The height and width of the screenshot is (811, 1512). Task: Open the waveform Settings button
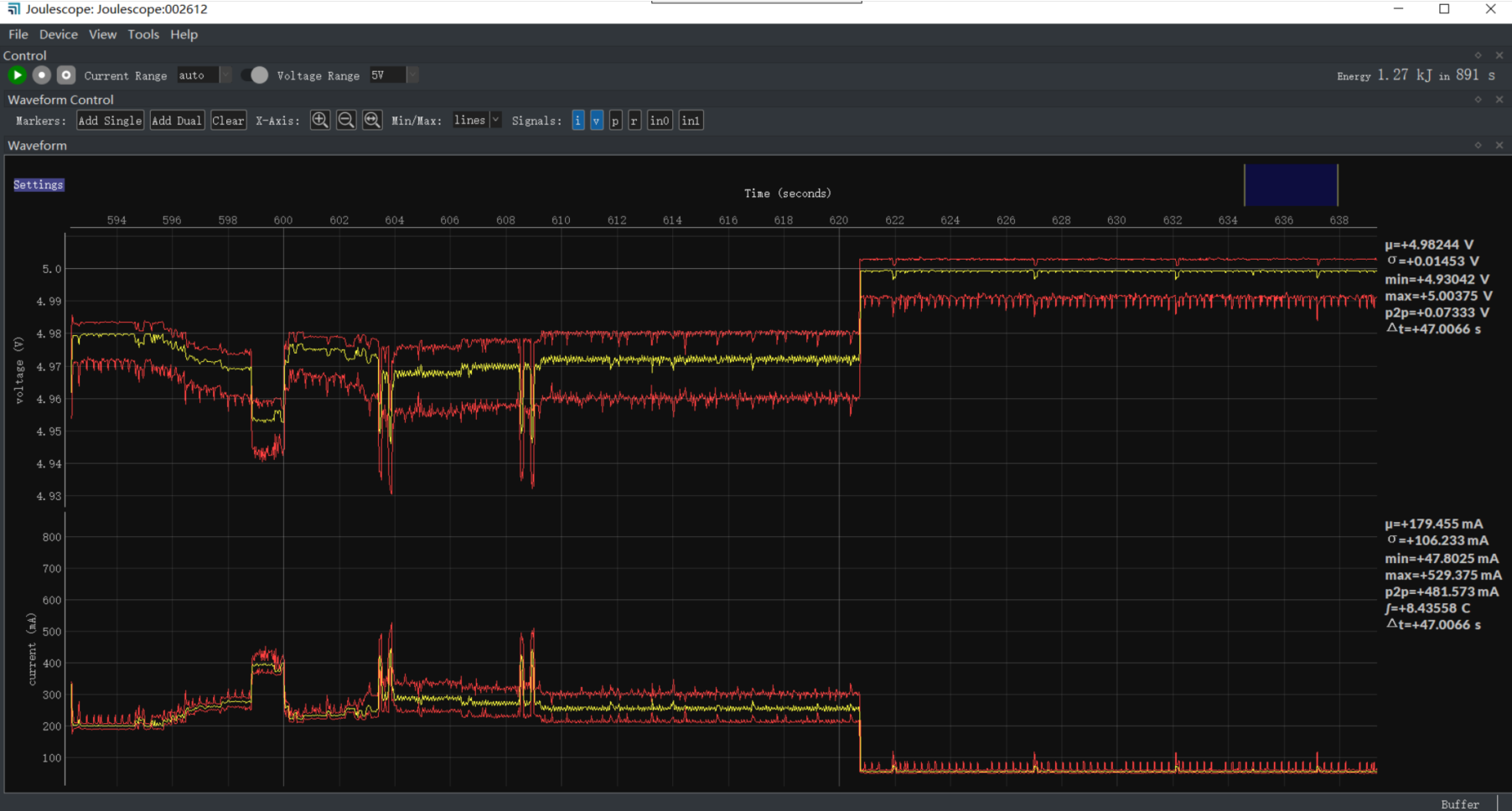39,185
